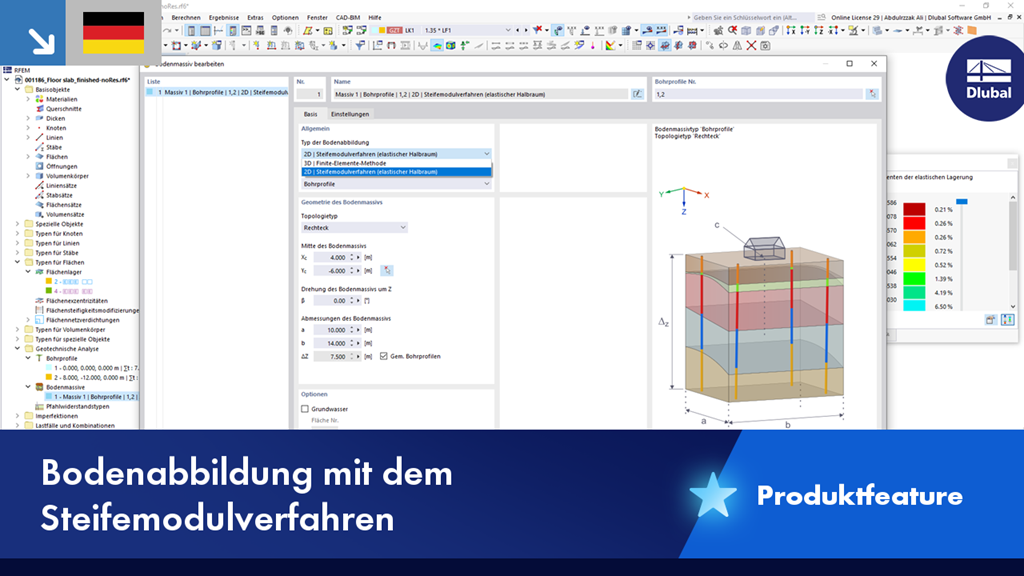The image size is (1024, 576).
Task: Expand the Spezielle Objekte tree node
Action: pyautogui.click(x=18, y=224)
